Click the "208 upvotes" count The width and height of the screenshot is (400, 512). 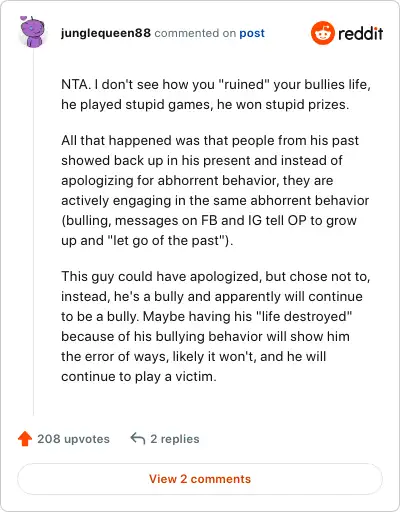click(x=73, y=439)
